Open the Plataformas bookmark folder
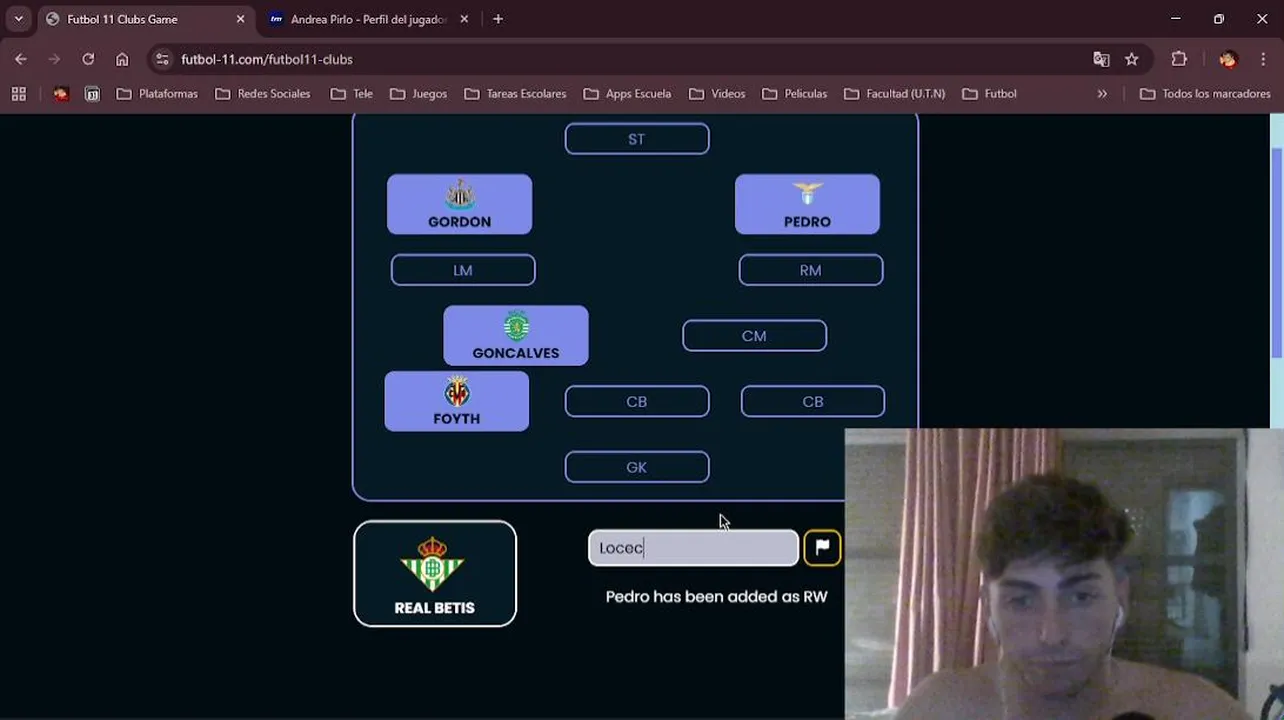This screenshot has height=720, width=1284. (157, 94)
